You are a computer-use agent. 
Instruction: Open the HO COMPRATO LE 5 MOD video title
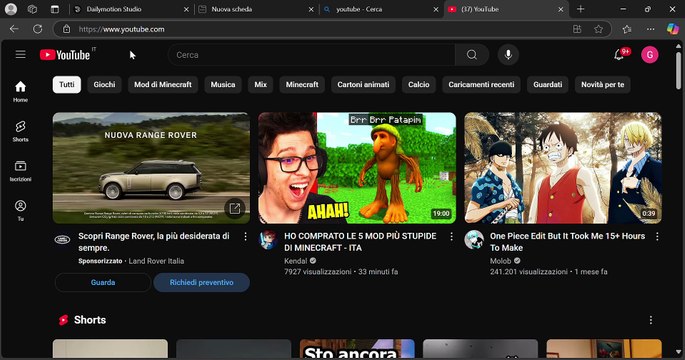tap(360, 242)
